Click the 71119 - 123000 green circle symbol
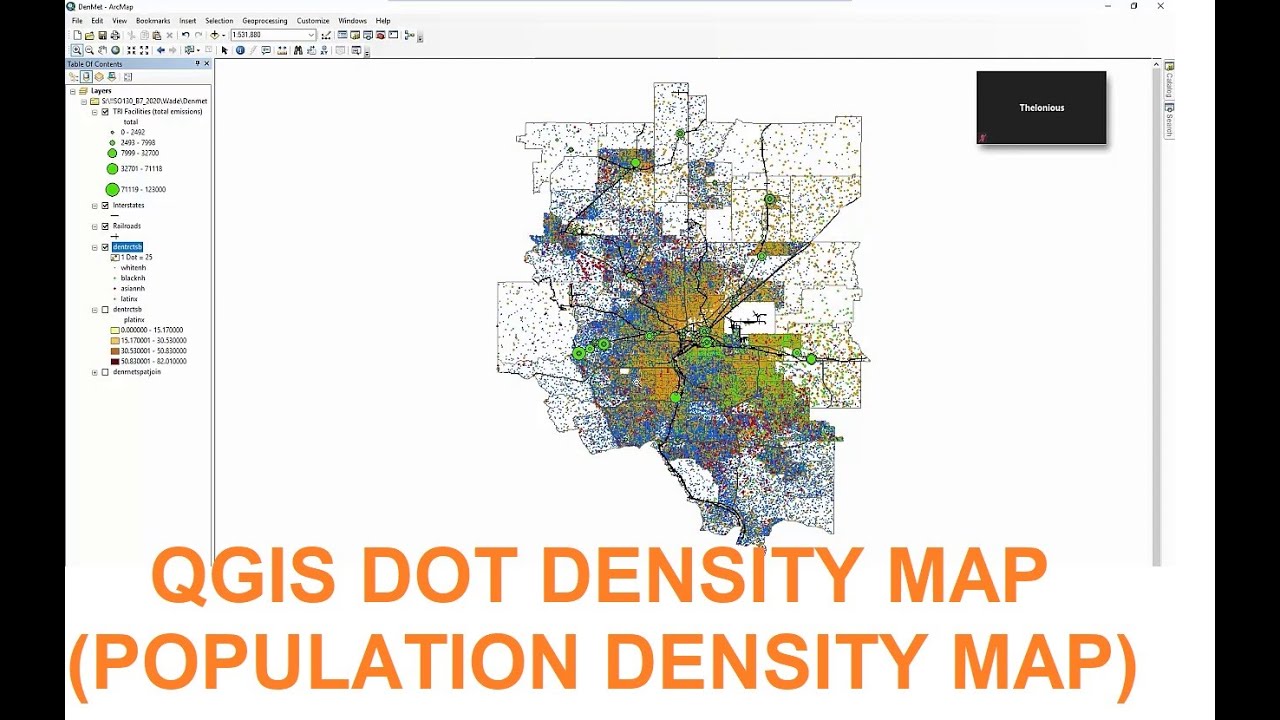This screenshot has width=1280, height=720. pos(112,189)
